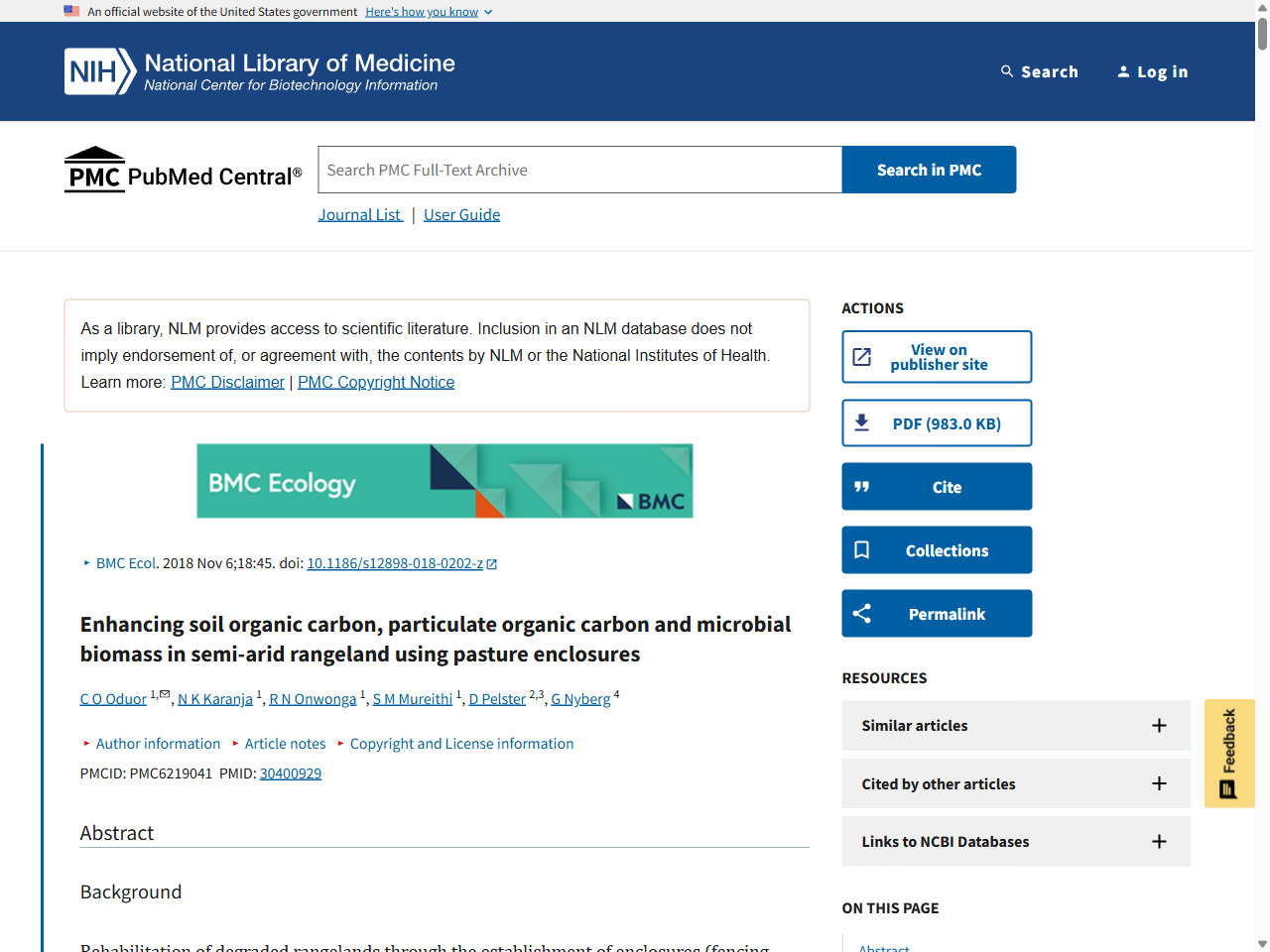Click the external-link icon beside the DOI
The image size is (1270, 952).
490,562
